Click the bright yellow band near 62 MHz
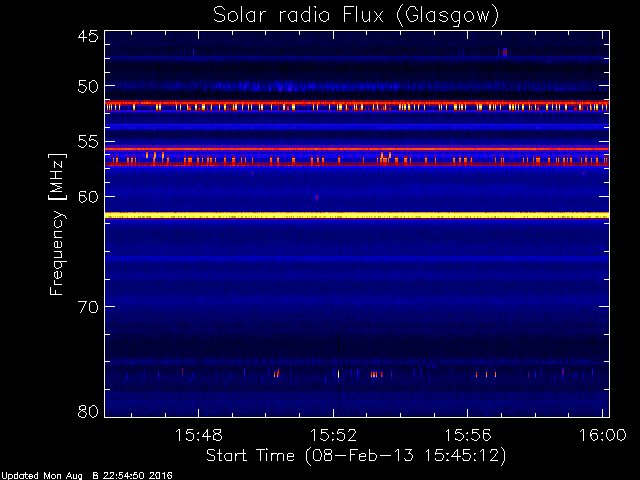Image resolution: width=640 pixels, height=480 pixels. click(357, 215)
